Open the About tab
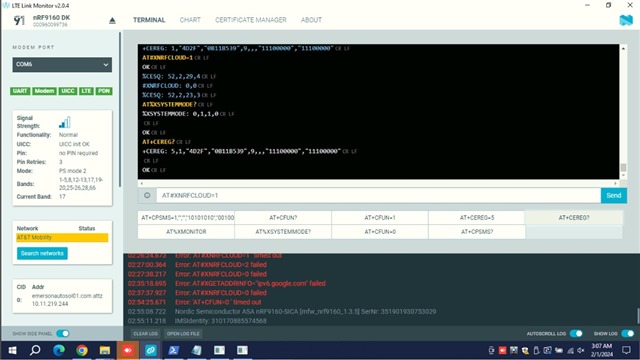The height and width of the screenshot is (360, 640). coord(311,20)
